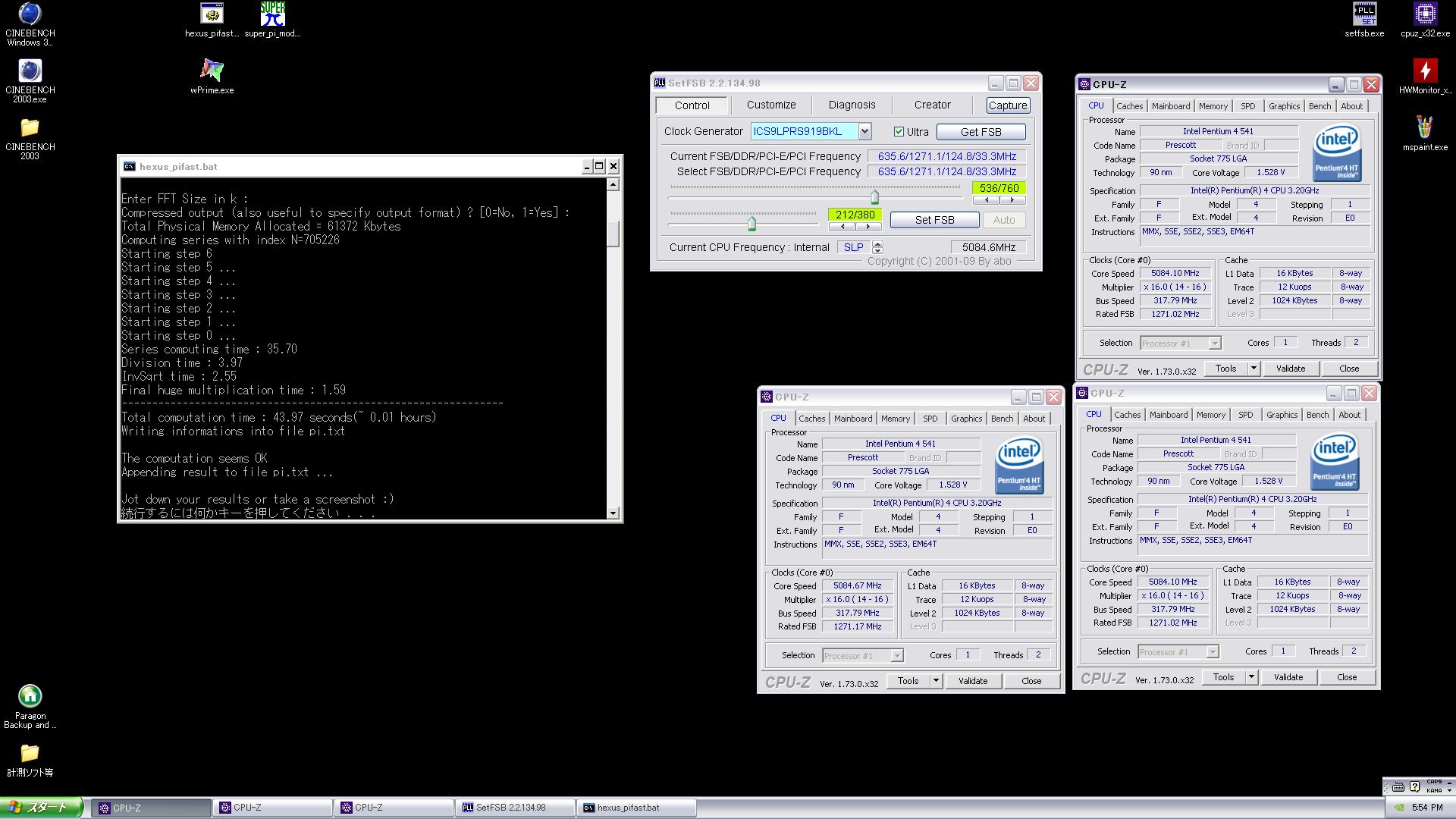The width and height of the screenshot is (1456, 819).
Task: Click the SLP spinner in SetFSB
Action: [x=877, y=247]
